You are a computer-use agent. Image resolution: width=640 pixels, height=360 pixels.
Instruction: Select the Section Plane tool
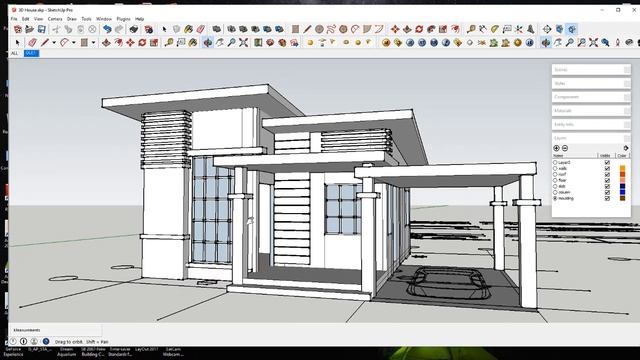point(547,29)
